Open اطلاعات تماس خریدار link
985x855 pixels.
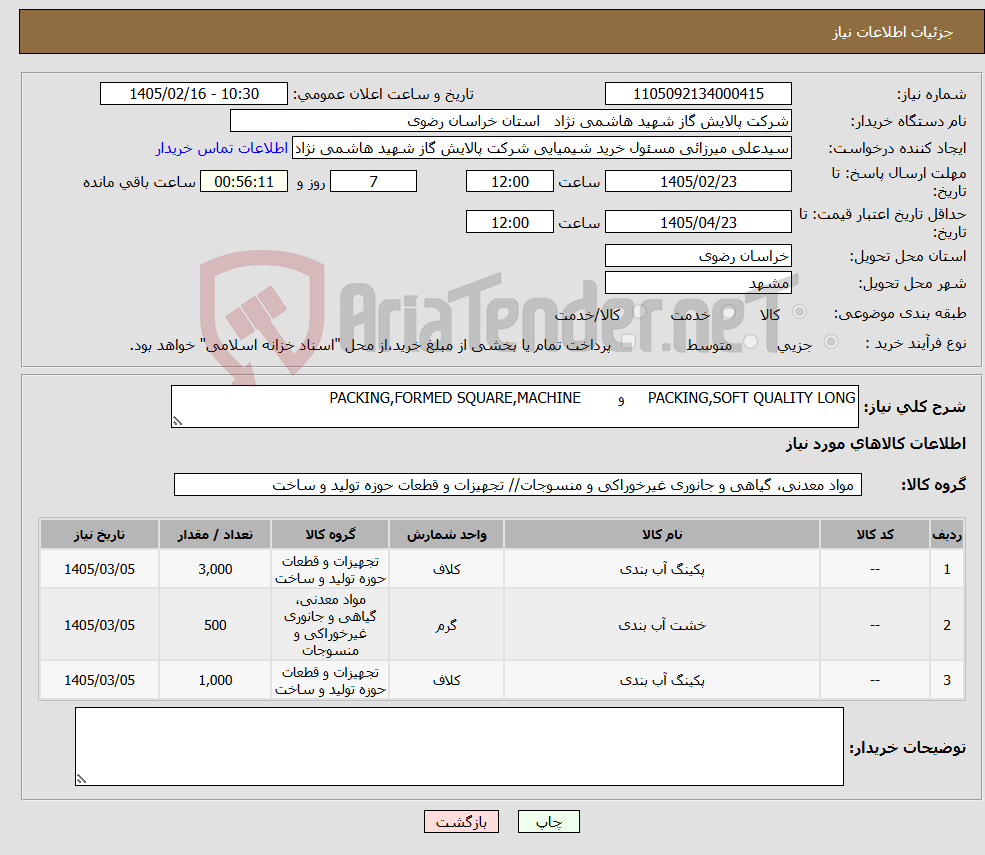point(222,148)
